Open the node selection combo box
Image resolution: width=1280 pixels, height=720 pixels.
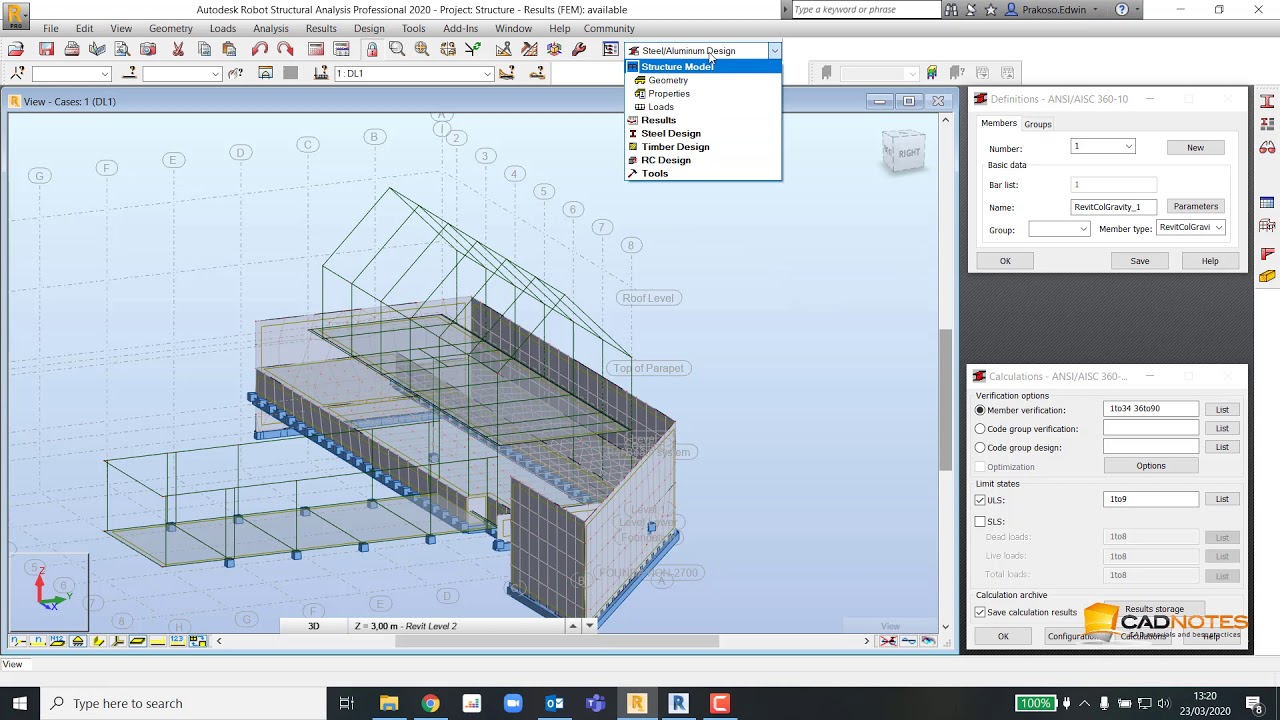71,73
